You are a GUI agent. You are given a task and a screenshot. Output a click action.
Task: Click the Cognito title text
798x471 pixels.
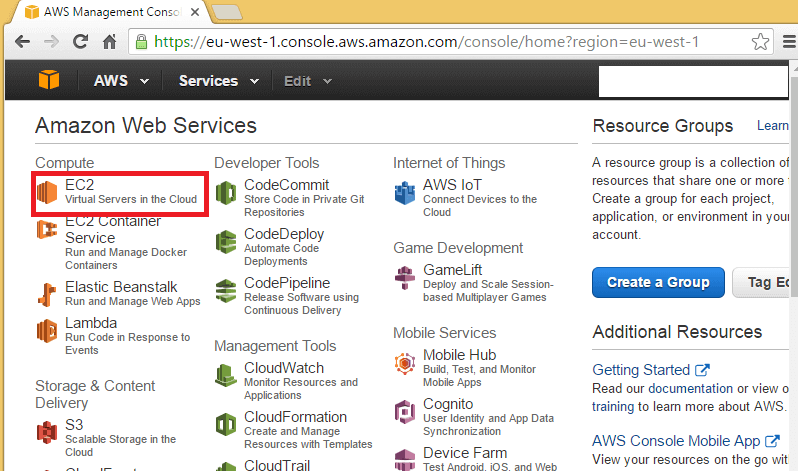[x=448, y=404]
